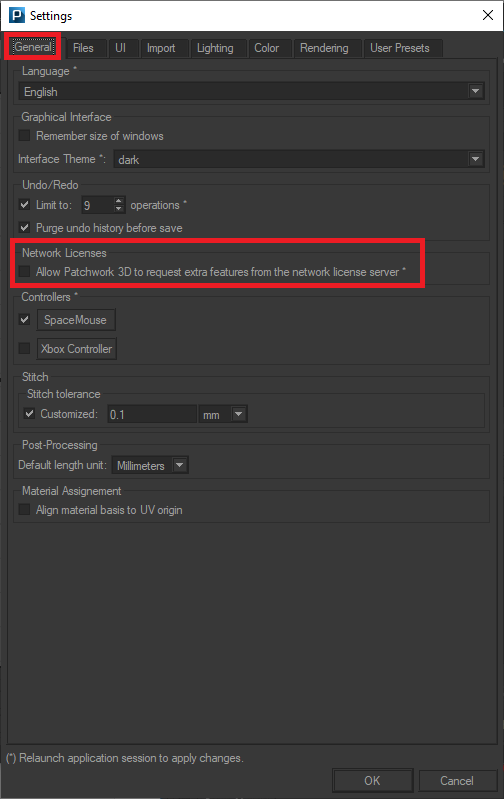The image size is (504, 799).
Task: Toggle the Customized stitch tolerance checkbox
Action: pos(30,413)
